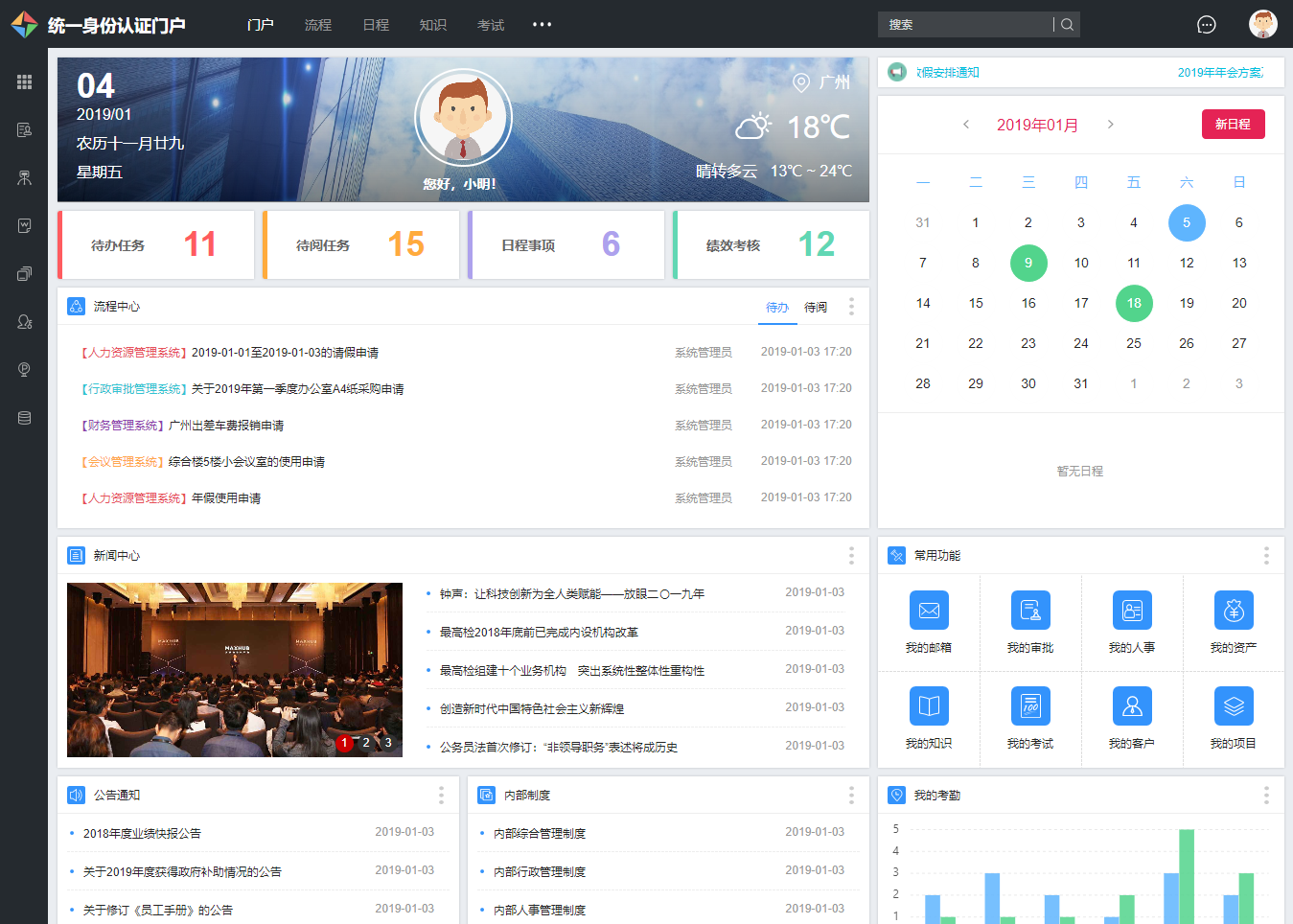This screenshot has height=924, width=1293.
Task: Open 流程中心 panel more options menu
Action: tap(851, 307)
